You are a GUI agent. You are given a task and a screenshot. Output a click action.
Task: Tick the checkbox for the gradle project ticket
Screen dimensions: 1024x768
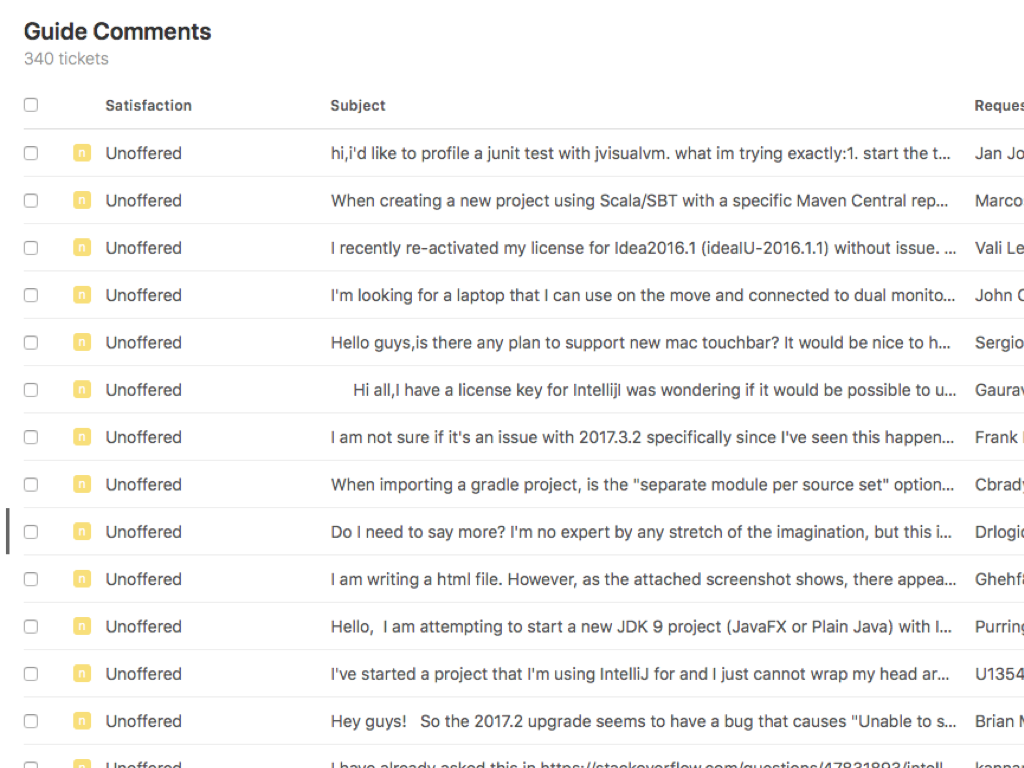(x=31, y=485)
